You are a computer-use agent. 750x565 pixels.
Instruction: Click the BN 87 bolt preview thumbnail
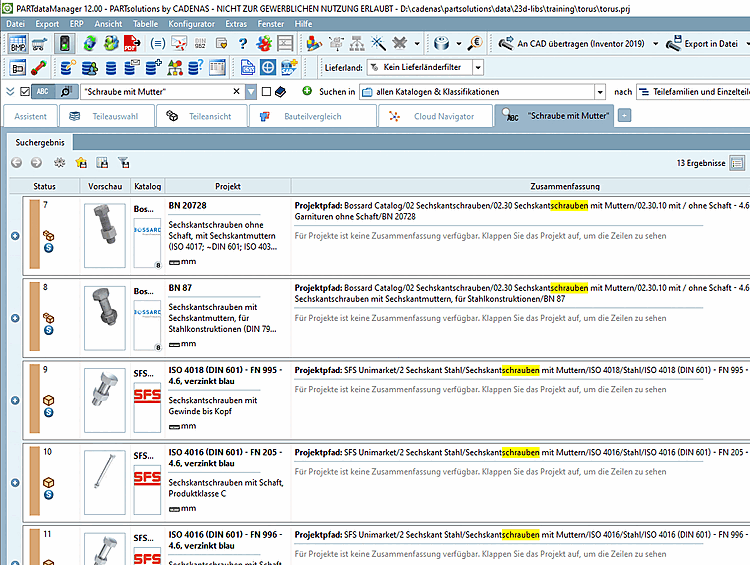pyautogui.click(x=105, y=310)
